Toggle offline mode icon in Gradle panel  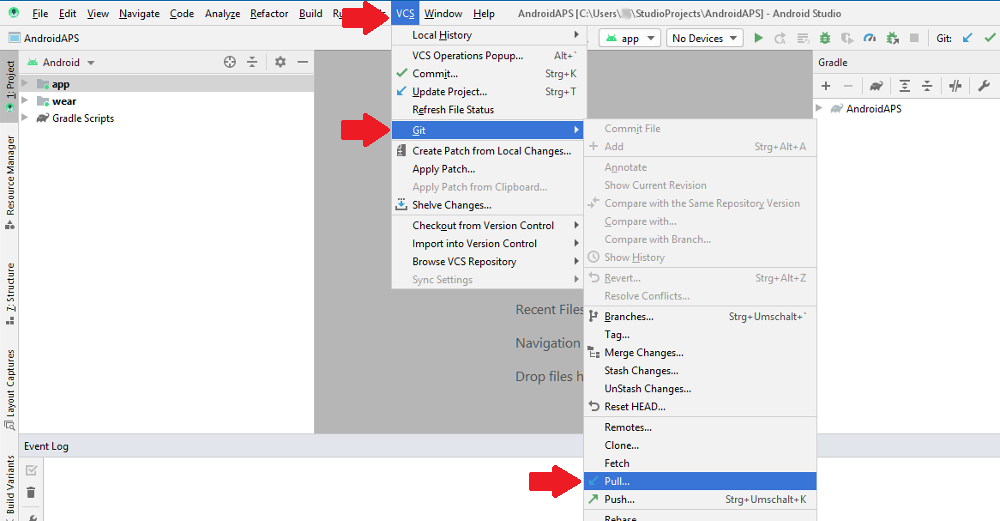[955, 86]
